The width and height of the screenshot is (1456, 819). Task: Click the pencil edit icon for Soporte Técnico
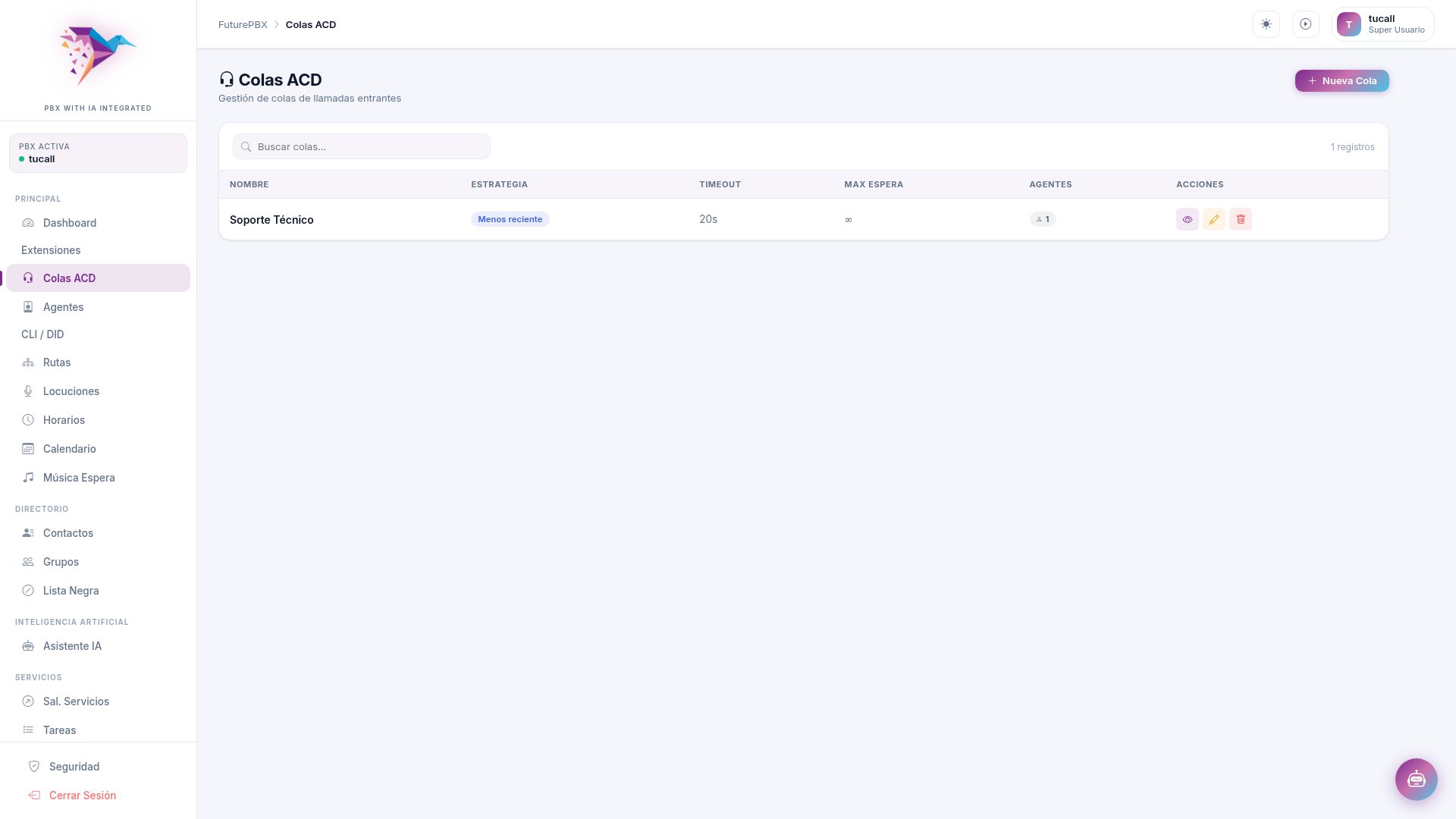coord(1213,219)
